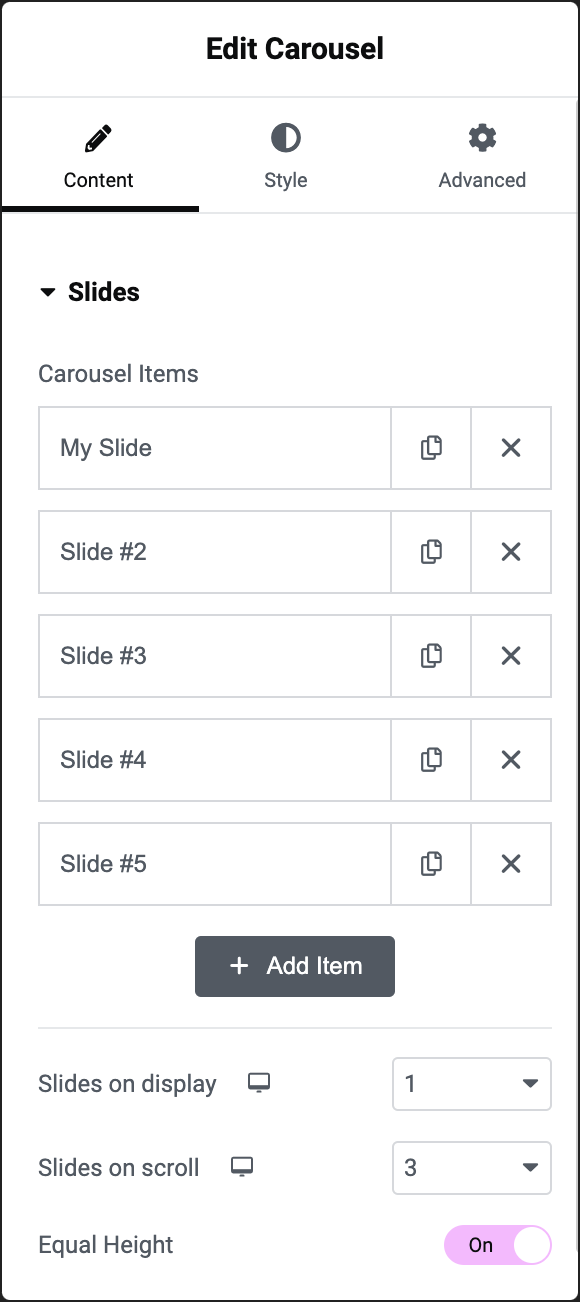
Task: Duplicate "My Slide" using its copy icon
Action: click(x=431, y=448)
